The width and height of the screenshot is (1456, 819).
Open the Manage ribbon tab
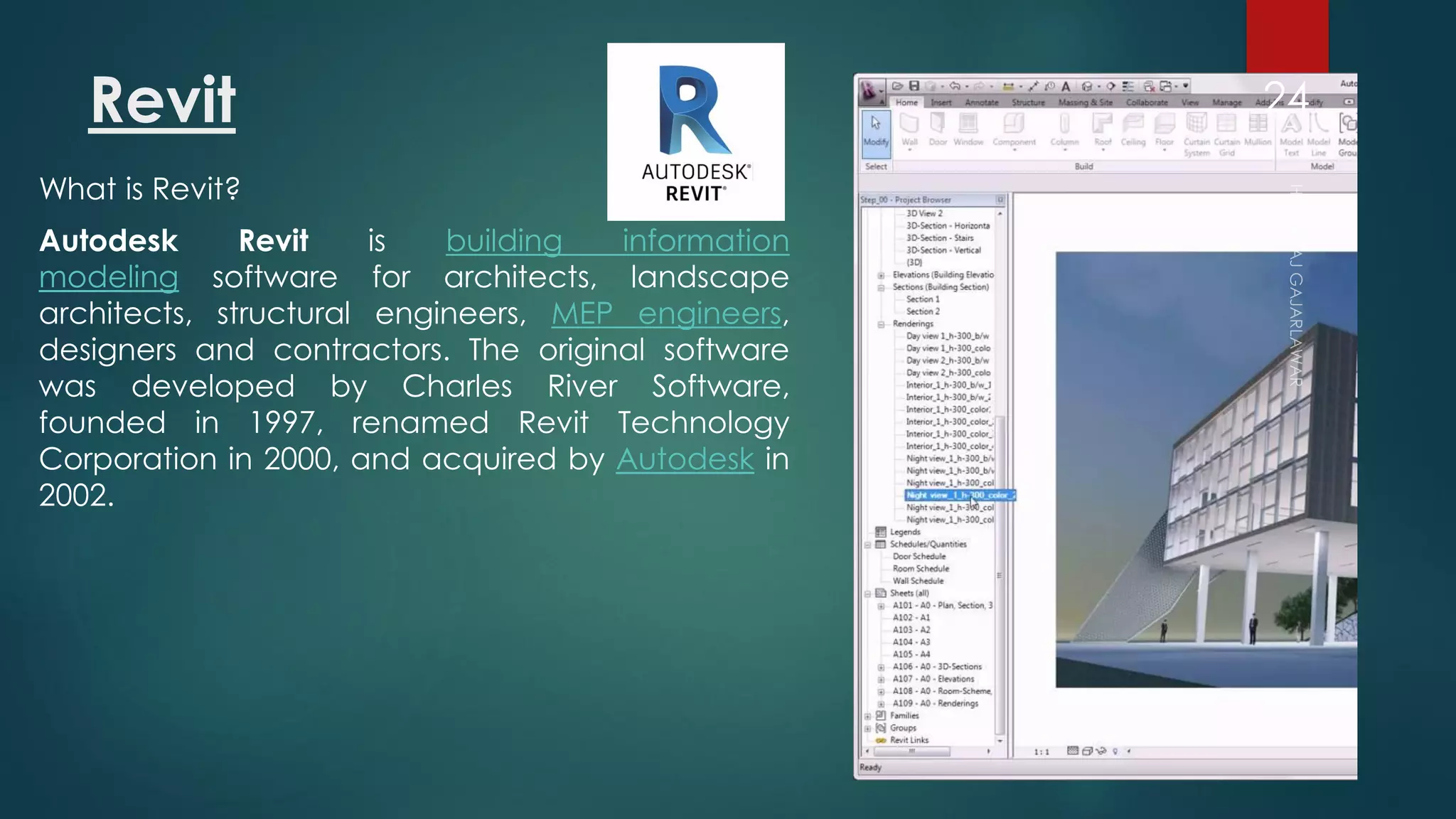1227,102
